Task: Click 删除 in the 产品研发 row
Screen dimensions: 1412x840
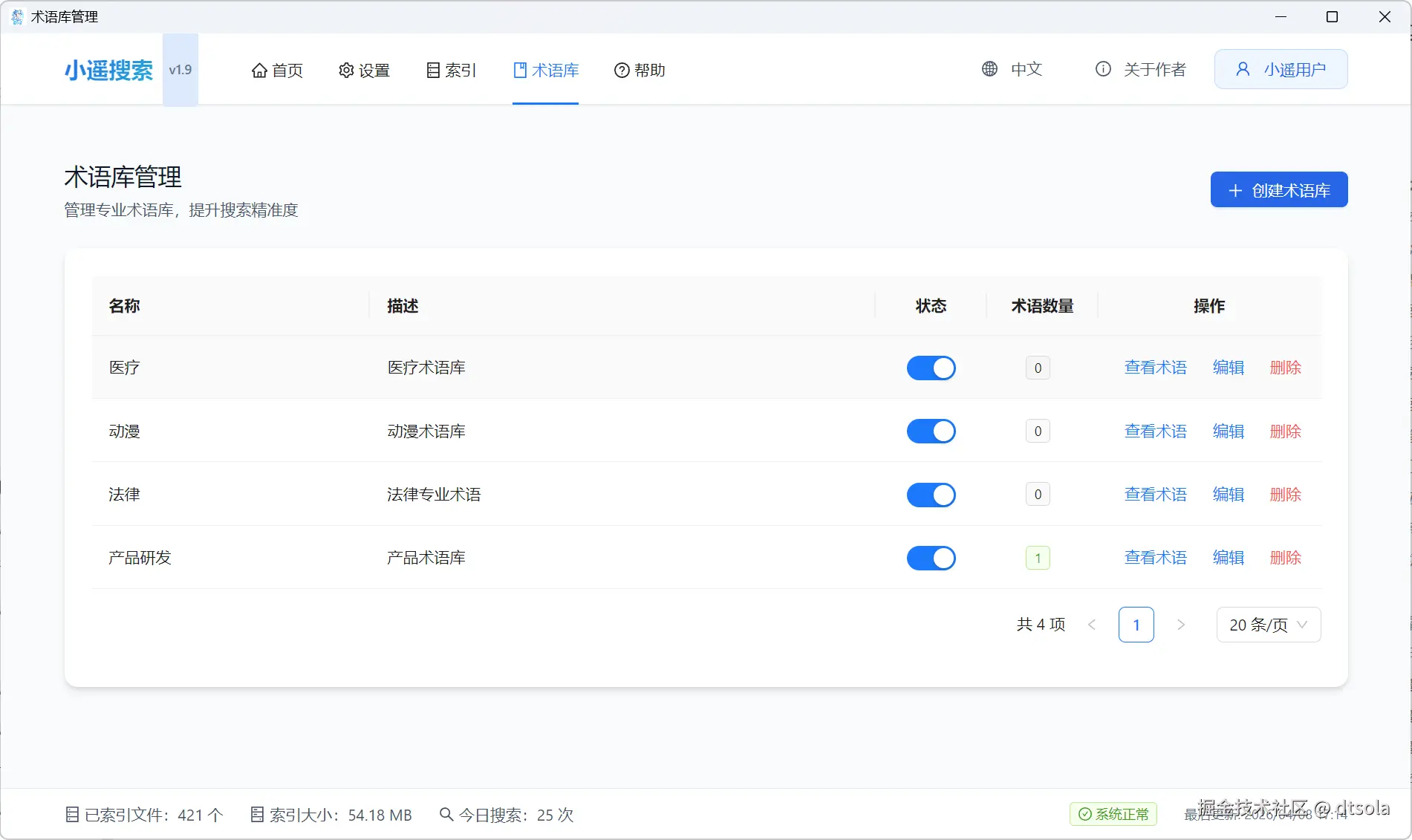Action: pos(1286,558)
